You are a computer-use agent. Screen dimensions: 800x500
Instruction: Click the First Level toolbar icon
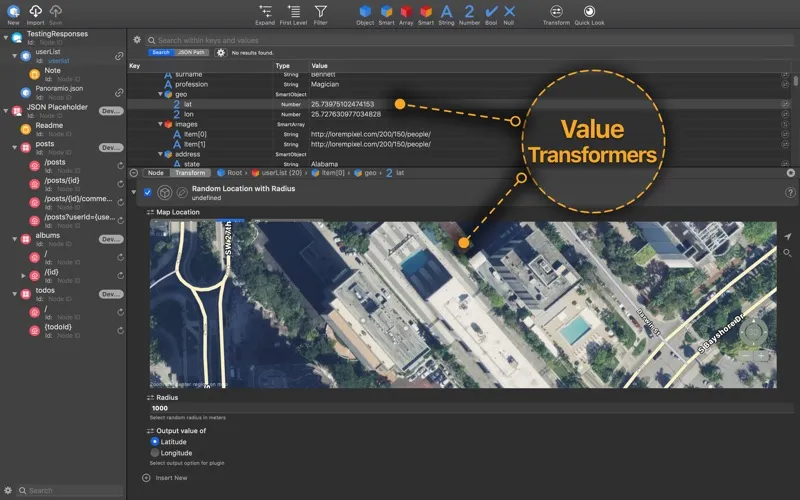293,11
